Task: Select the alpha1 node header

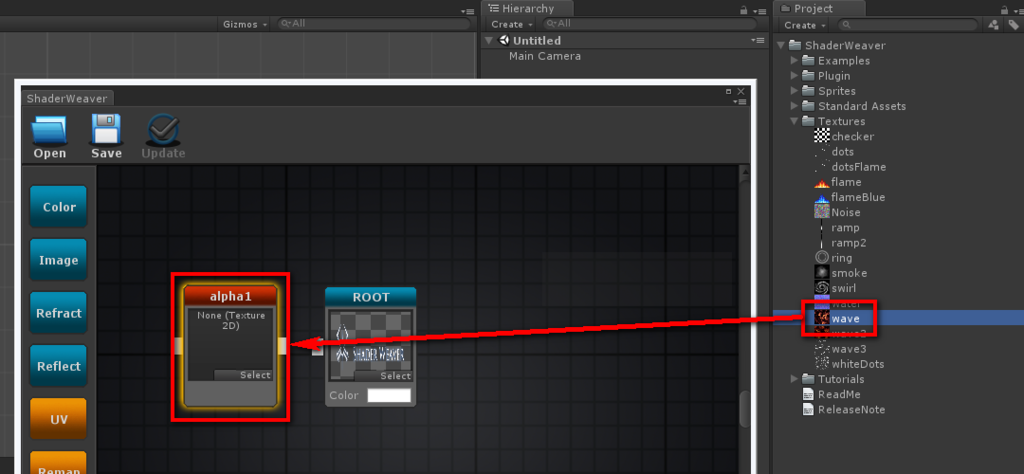Action: [x=231, y=296]
